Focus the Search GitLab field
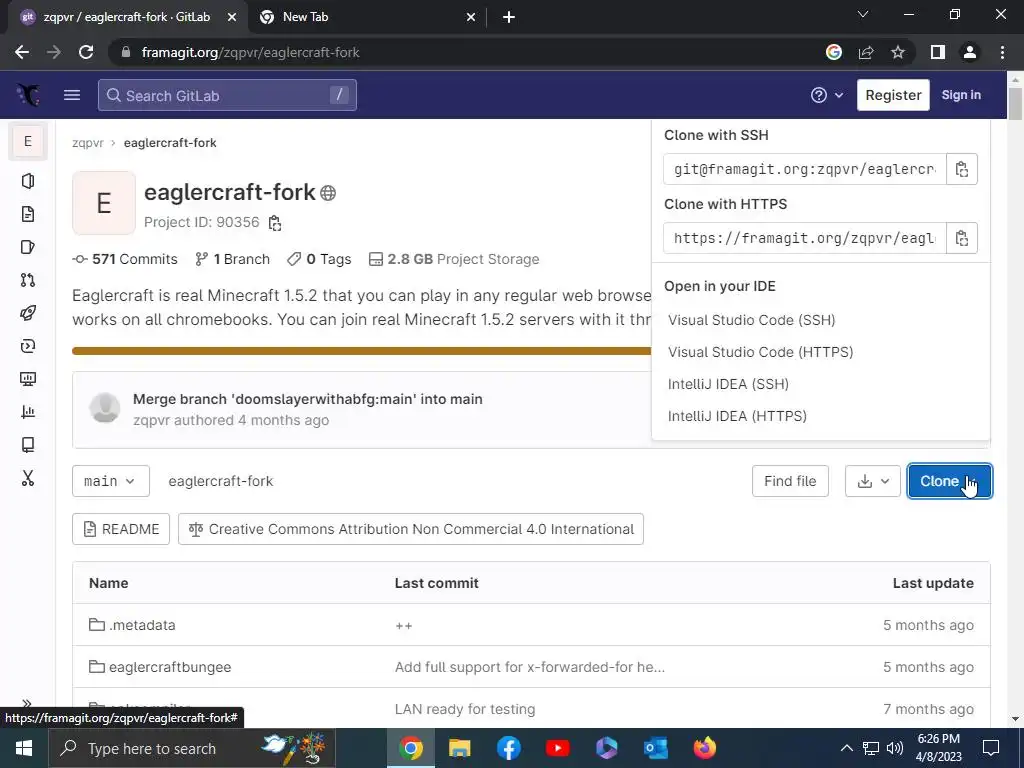The height and width of the screenshot is (768, 1024). (x=227, y=95)
